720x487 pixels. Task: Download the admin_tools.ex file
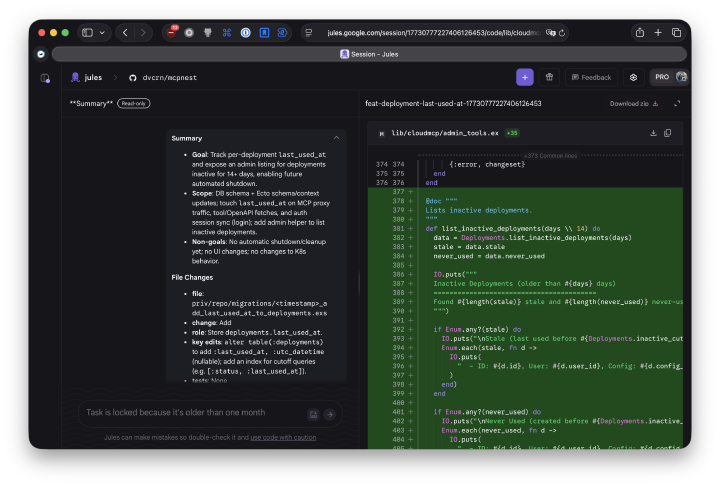pyautogui.click(x=653, y=133)
